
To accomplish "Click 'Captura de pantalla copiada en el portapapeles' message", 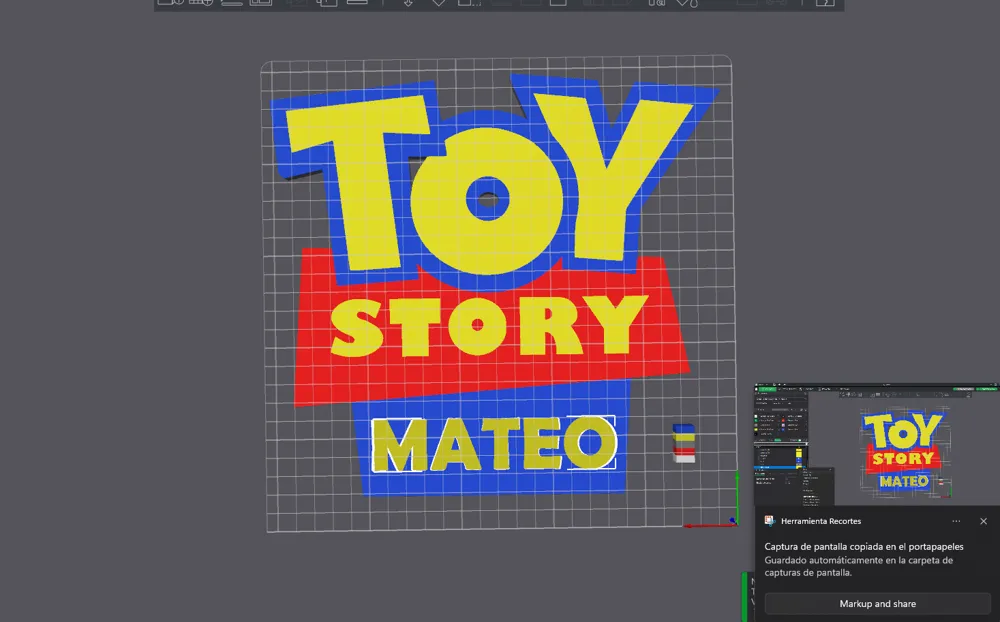I will [x=864, y=547].
